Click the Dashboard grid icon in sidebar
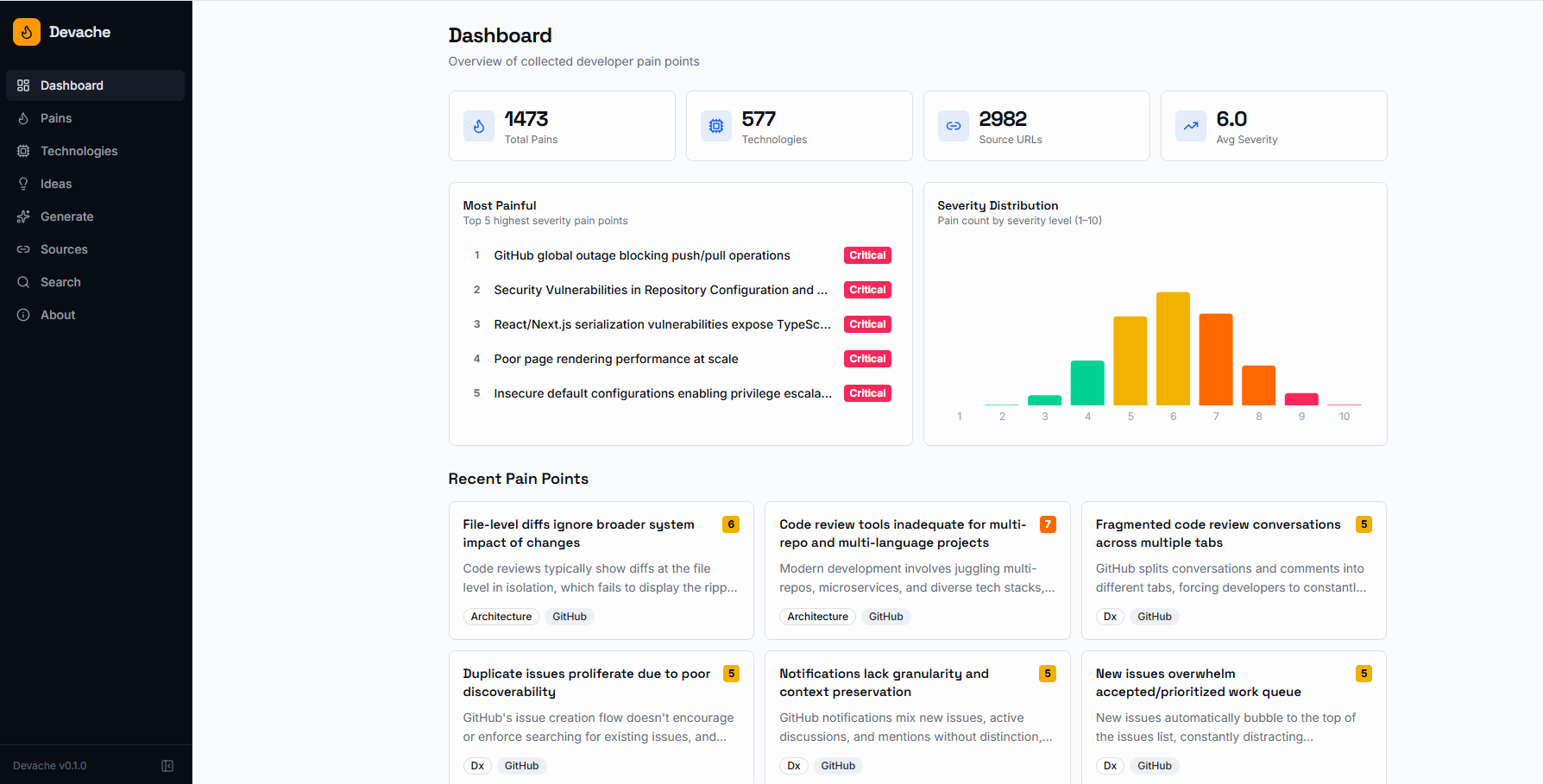This screenshot has width=1543, height=784. point(23,85)
